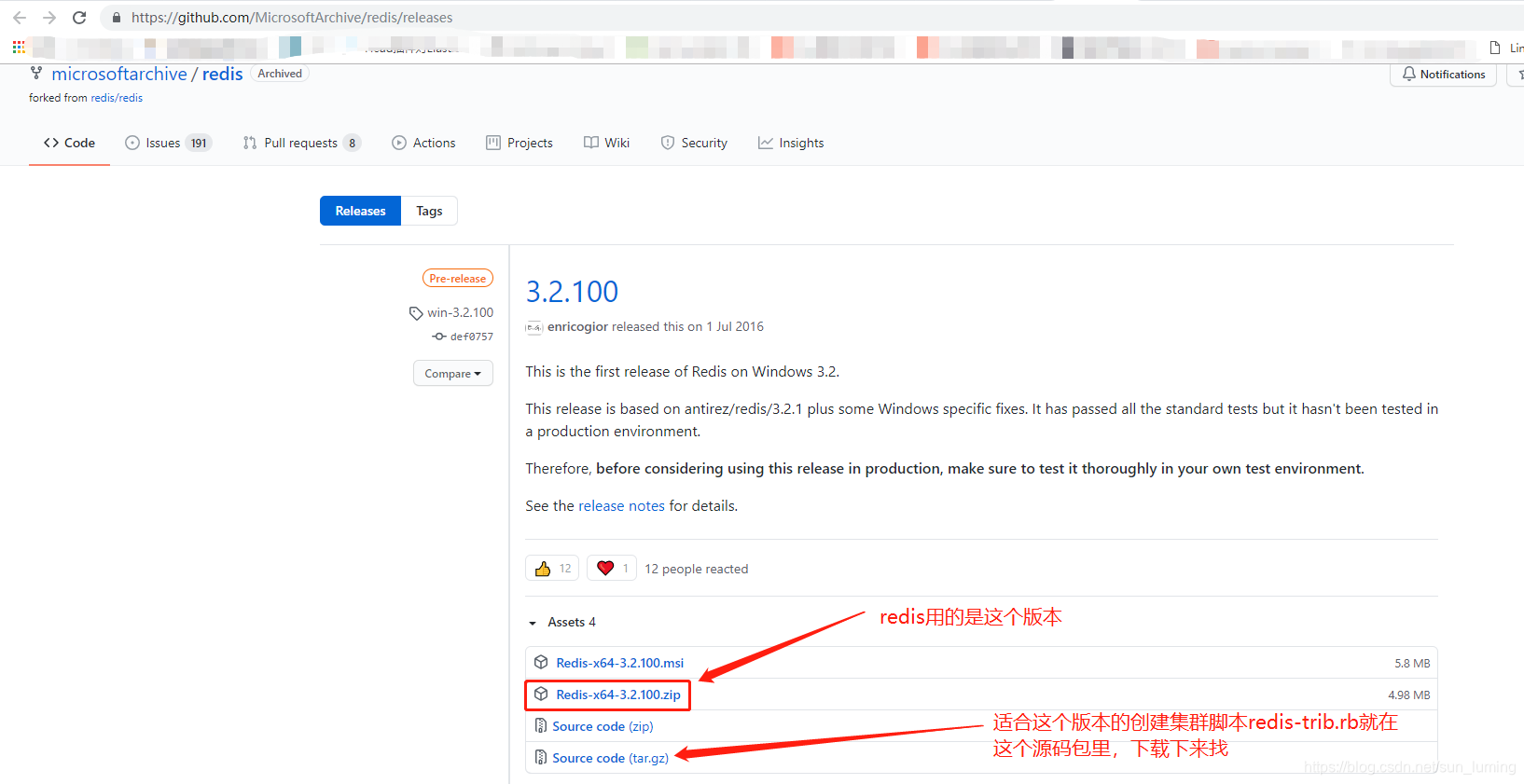The image size is (1524, 784).
Task: Click the Pre-release label
Action: point(458,278)
